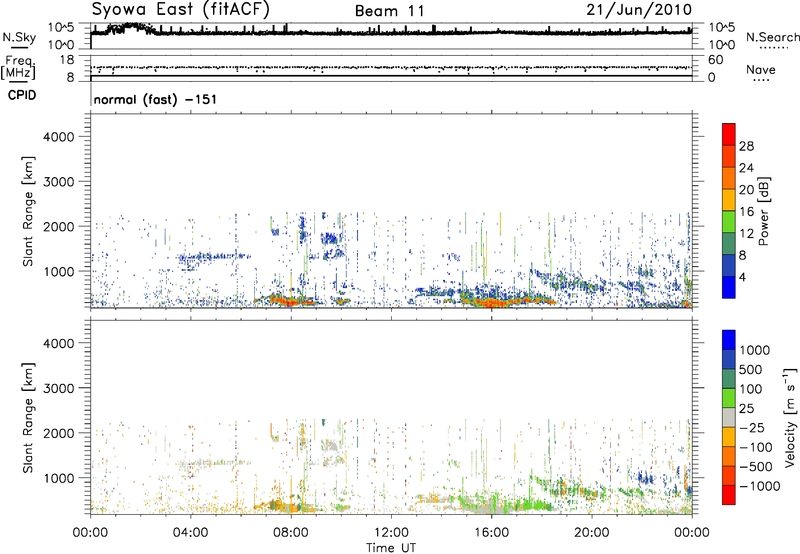Click the gray -25 to 25 Velocity colorbar segment

[729, 417]
